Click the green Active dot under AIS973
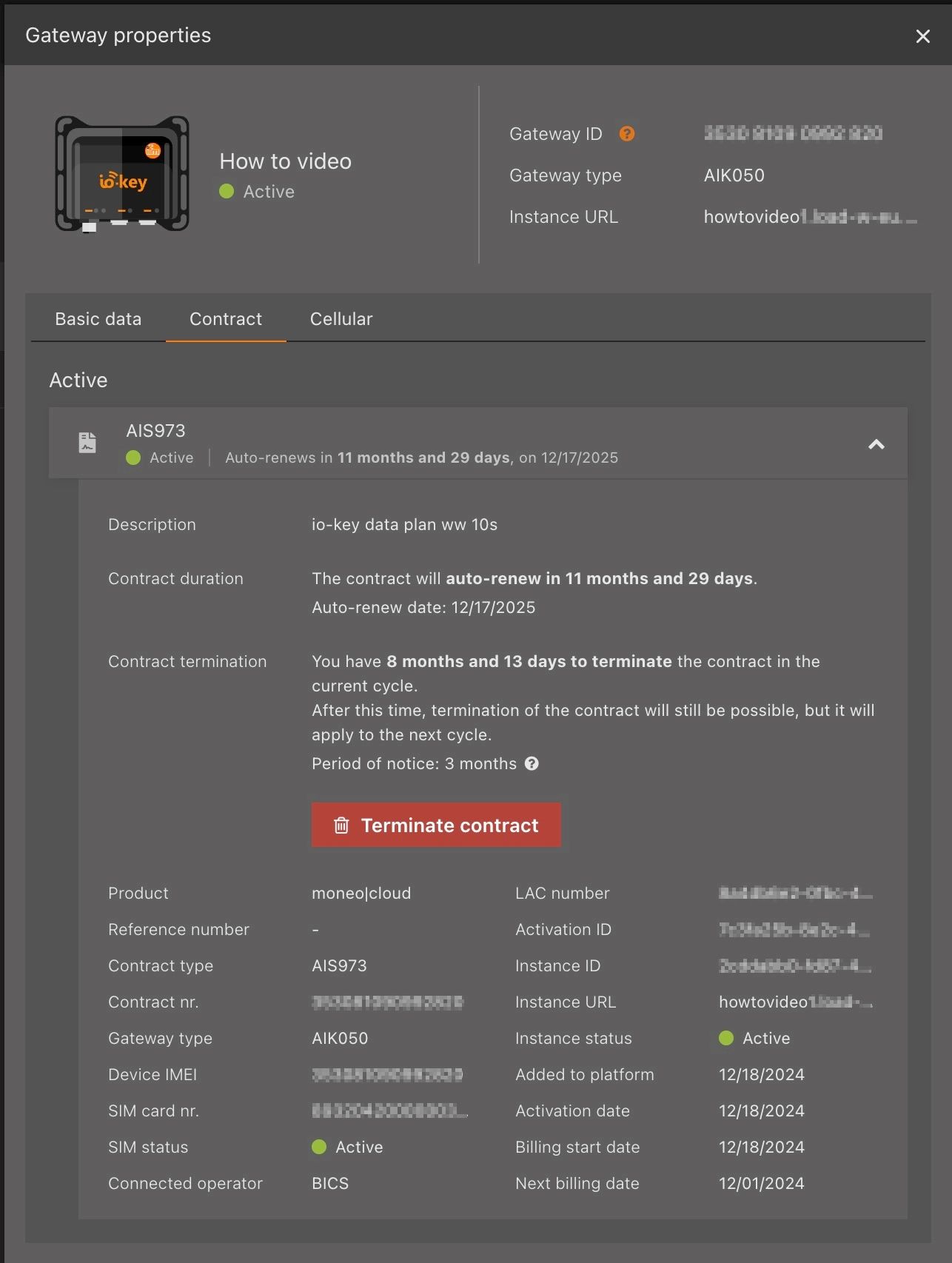This screenshot has height=1263, width=952. [x=133, y=458]
